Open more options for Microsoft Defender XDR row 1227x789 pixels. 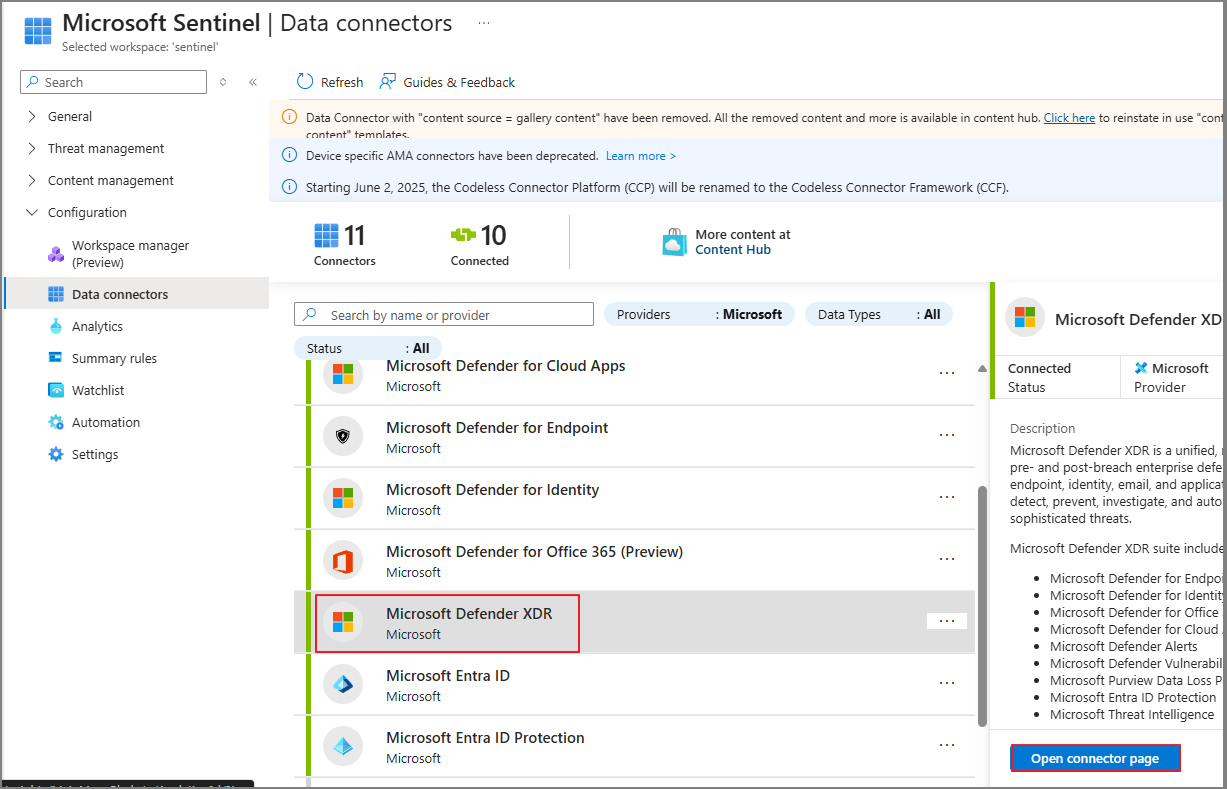tap(947, 621)
